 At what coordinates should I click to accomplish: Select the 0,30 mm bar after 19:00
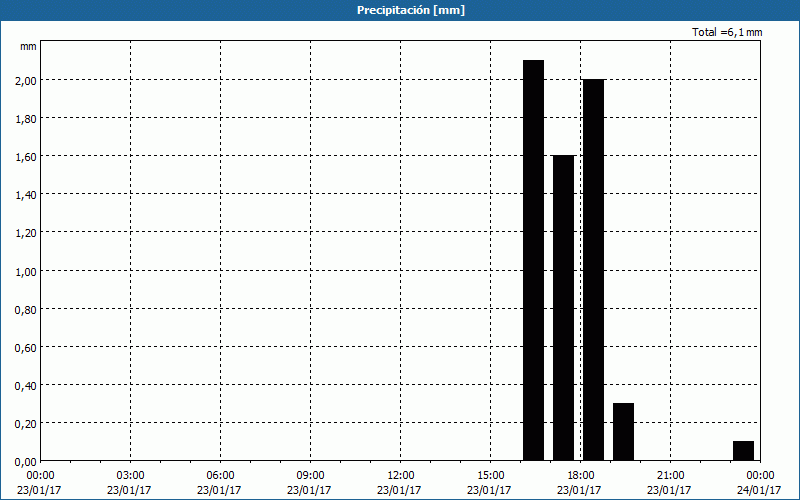pyautogui.click(x=623, y=432)
